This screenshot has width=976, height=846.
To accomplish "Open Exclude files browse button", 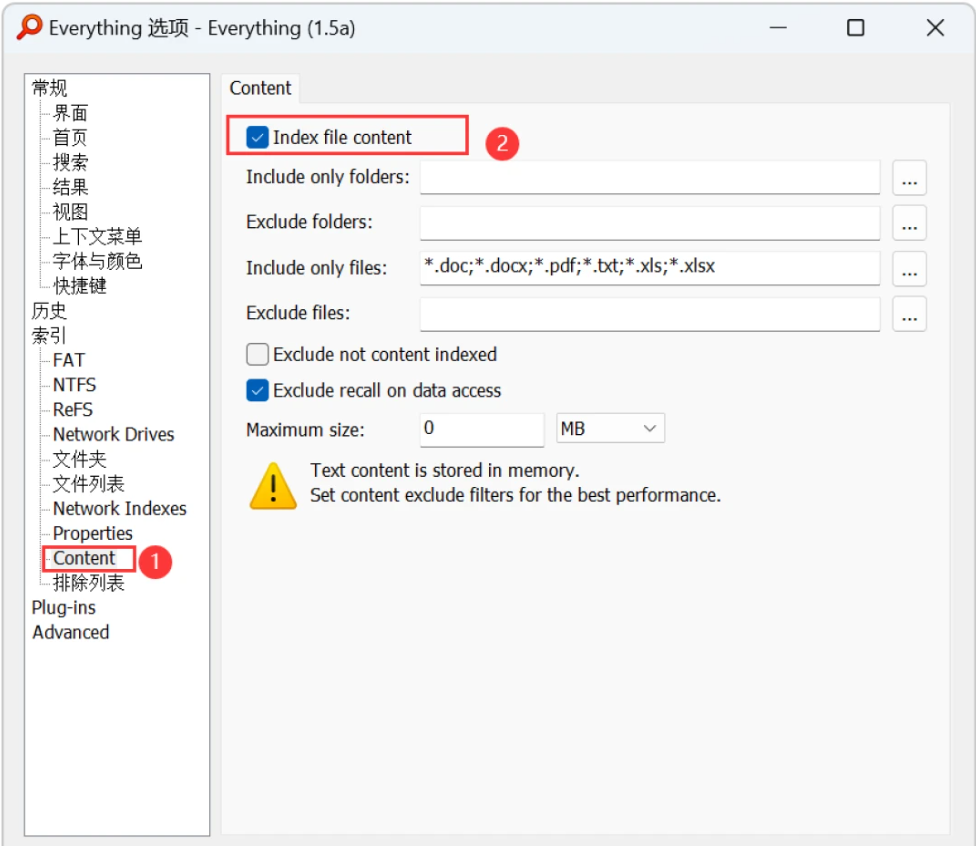I will (909, 314).
